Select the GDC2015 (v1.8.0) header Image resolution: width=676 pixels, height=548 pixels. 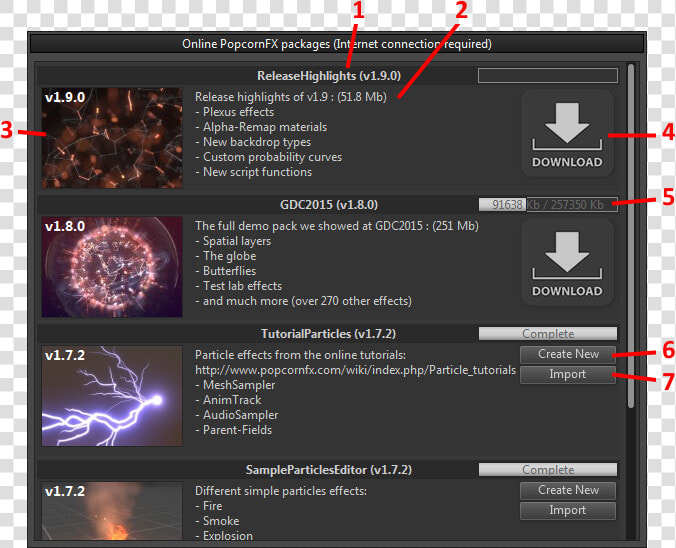coord(329,205)
